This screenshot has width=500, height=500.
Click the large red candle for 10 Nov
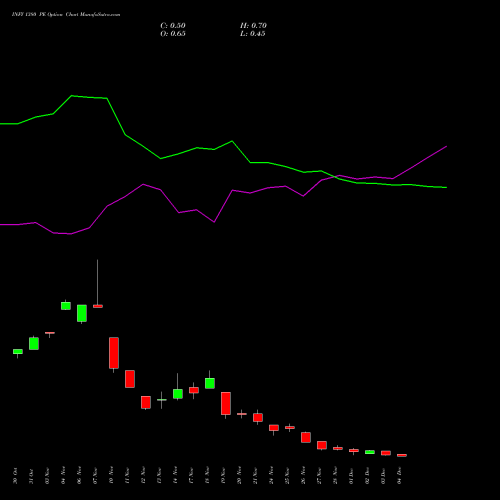114,353
